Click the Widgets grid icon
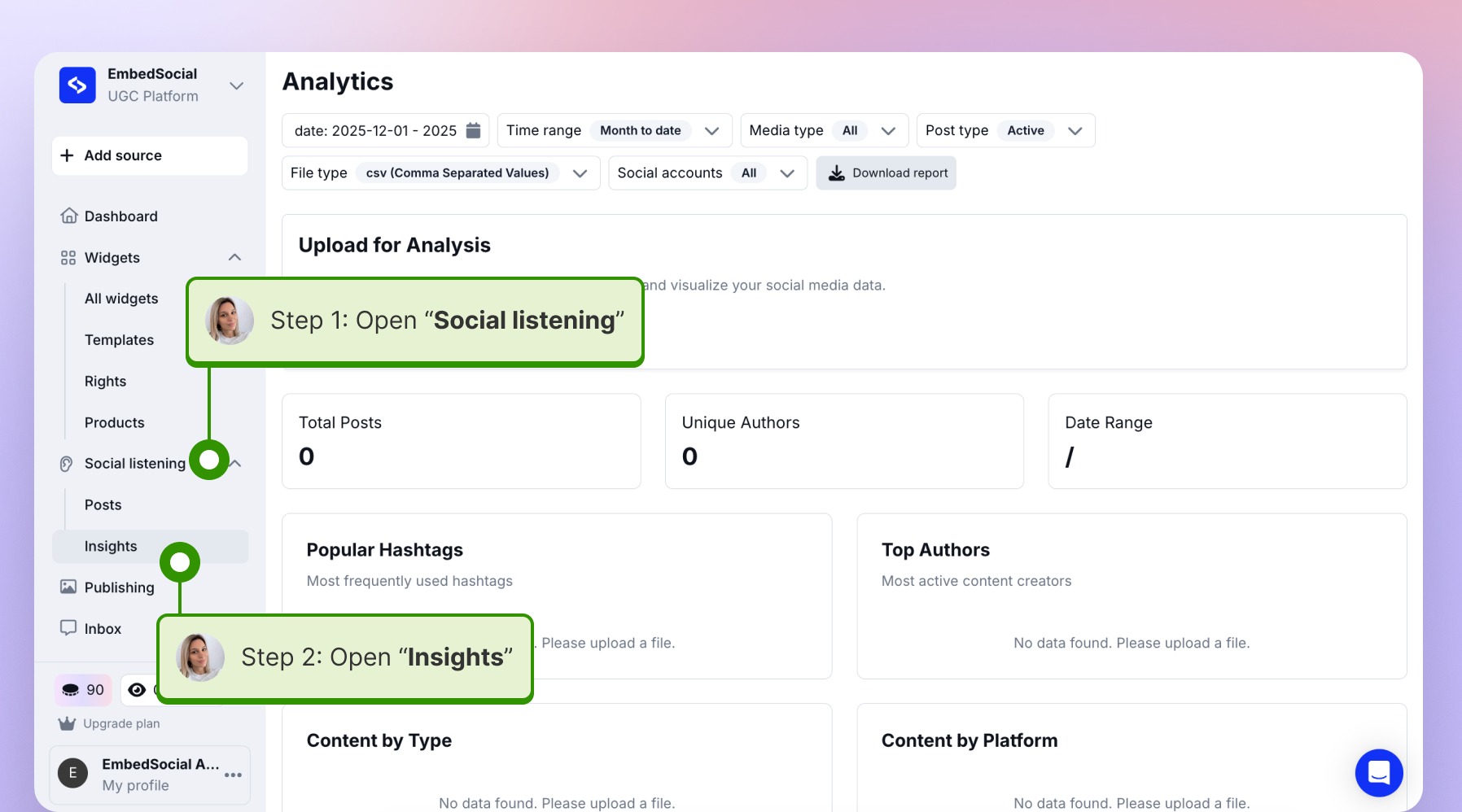This screenshot has width=1462, height=812. click(68, 258)
